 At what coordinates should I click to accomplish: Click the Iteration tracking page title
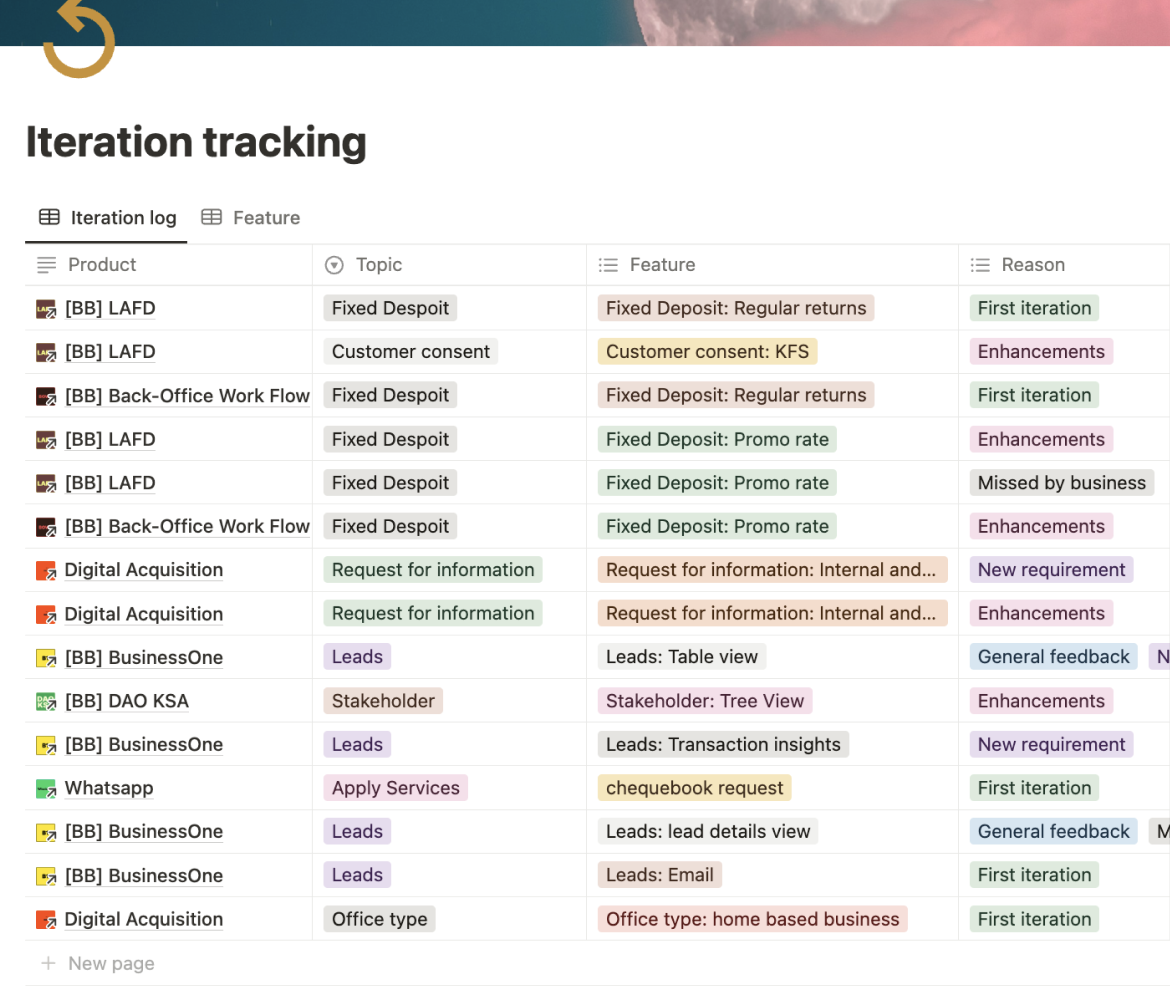(x=196, y=142)
